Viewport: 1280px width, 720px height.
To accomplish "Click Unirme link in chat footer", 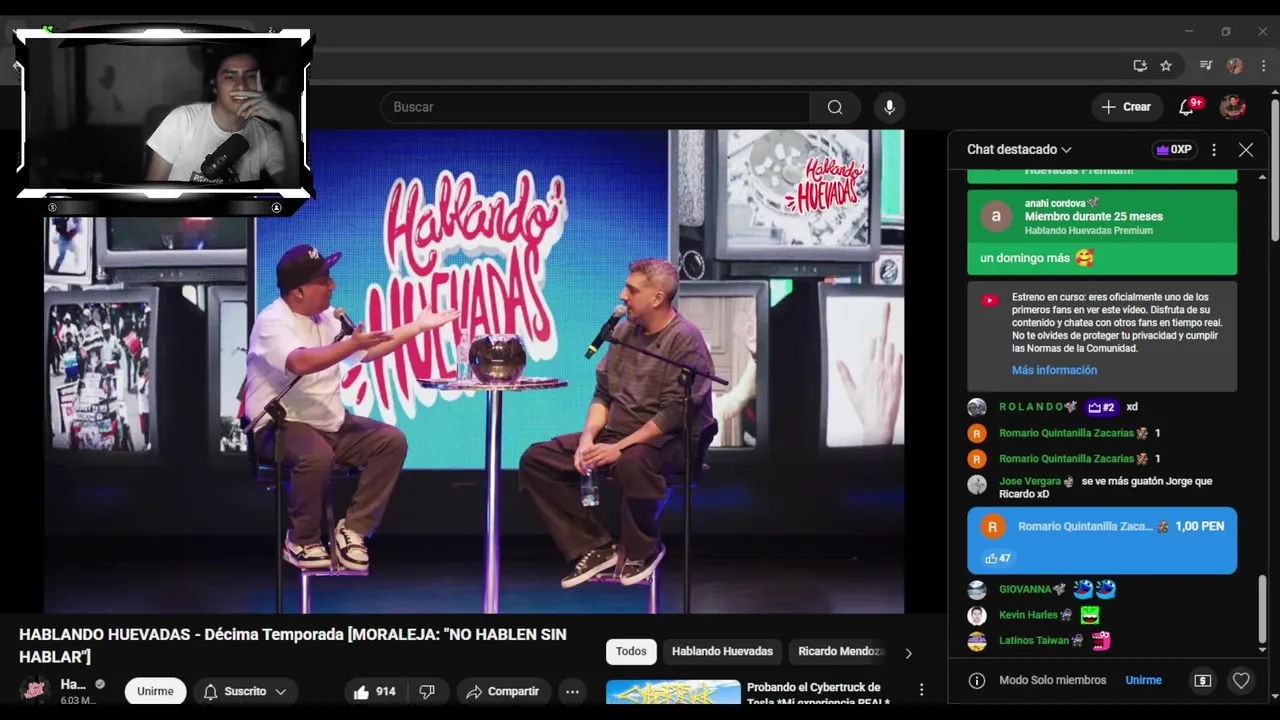I will coord(1143,680).
